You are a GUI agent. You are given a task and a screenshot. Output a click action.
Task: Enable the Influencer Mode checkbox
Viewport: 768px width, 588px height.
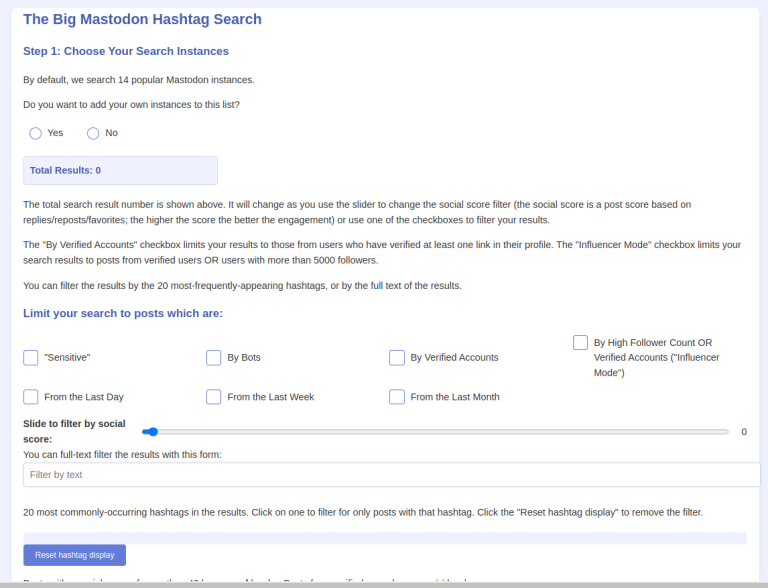click(580, 343)
